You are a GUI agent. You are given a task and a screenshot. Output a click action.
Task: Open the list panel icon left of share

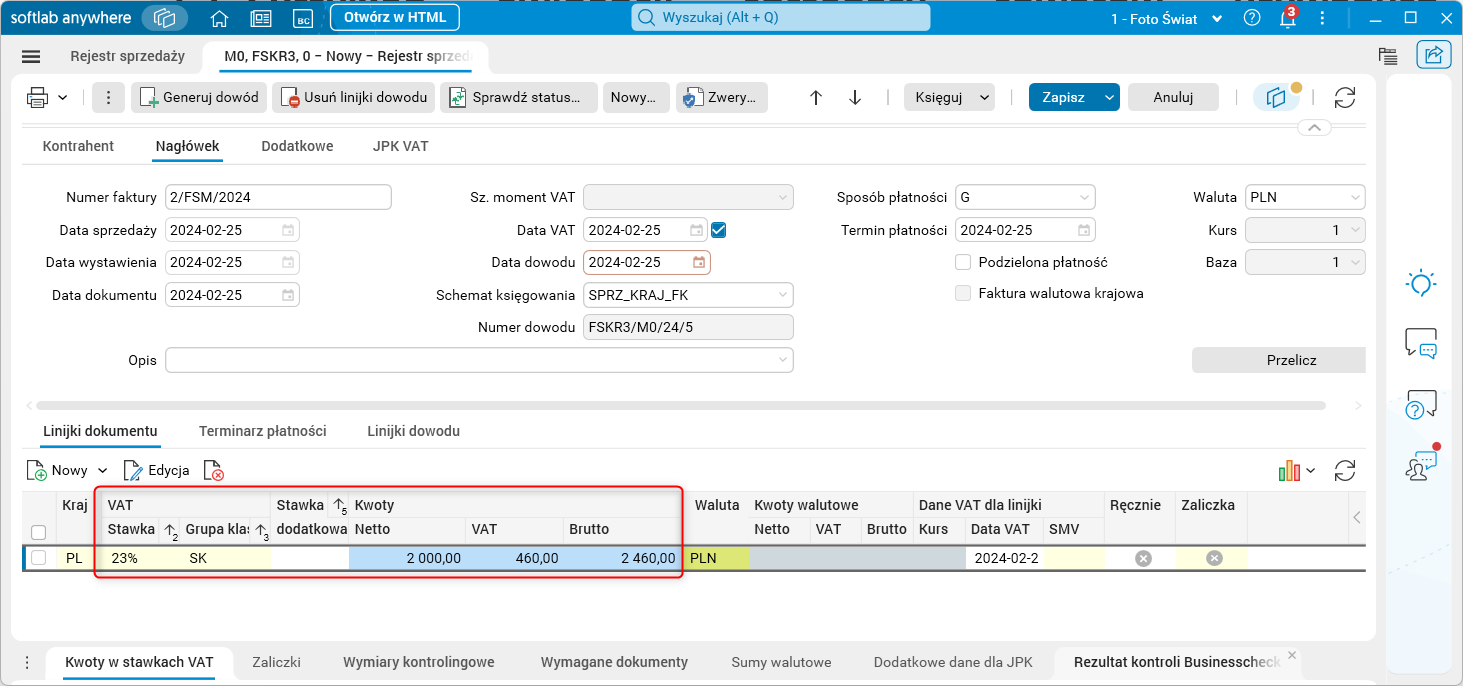[x=1387, y=56]
